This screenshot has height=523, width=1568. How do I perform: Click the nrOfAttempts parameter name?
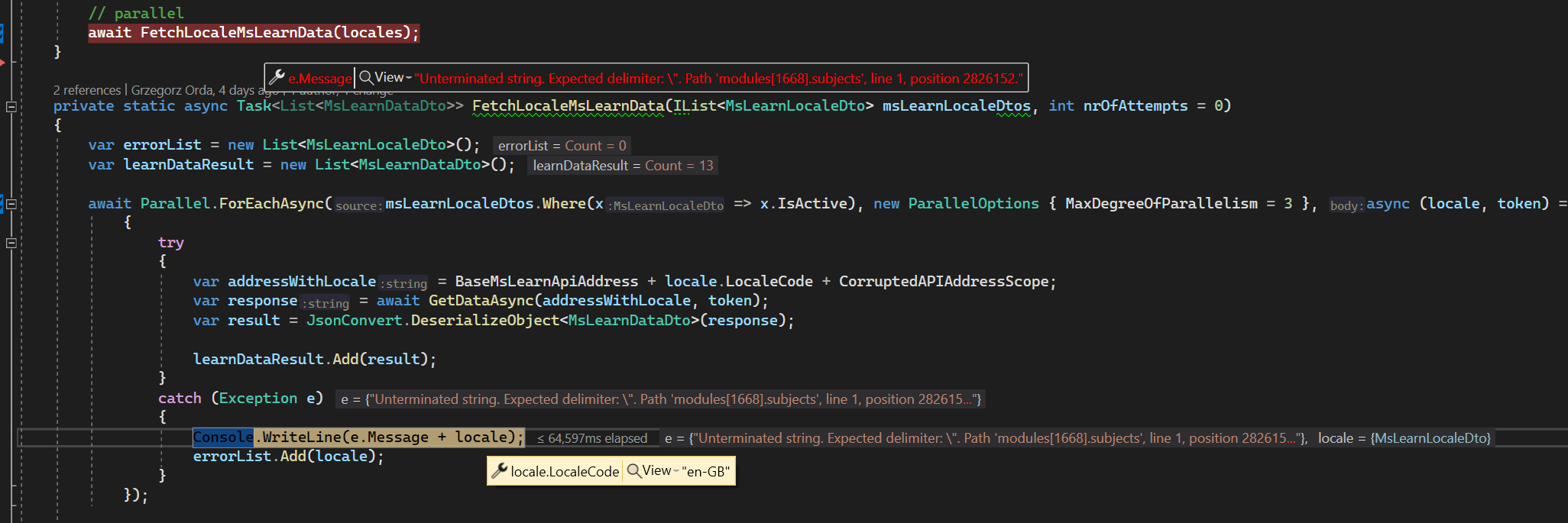click(x=1136, y=106)
